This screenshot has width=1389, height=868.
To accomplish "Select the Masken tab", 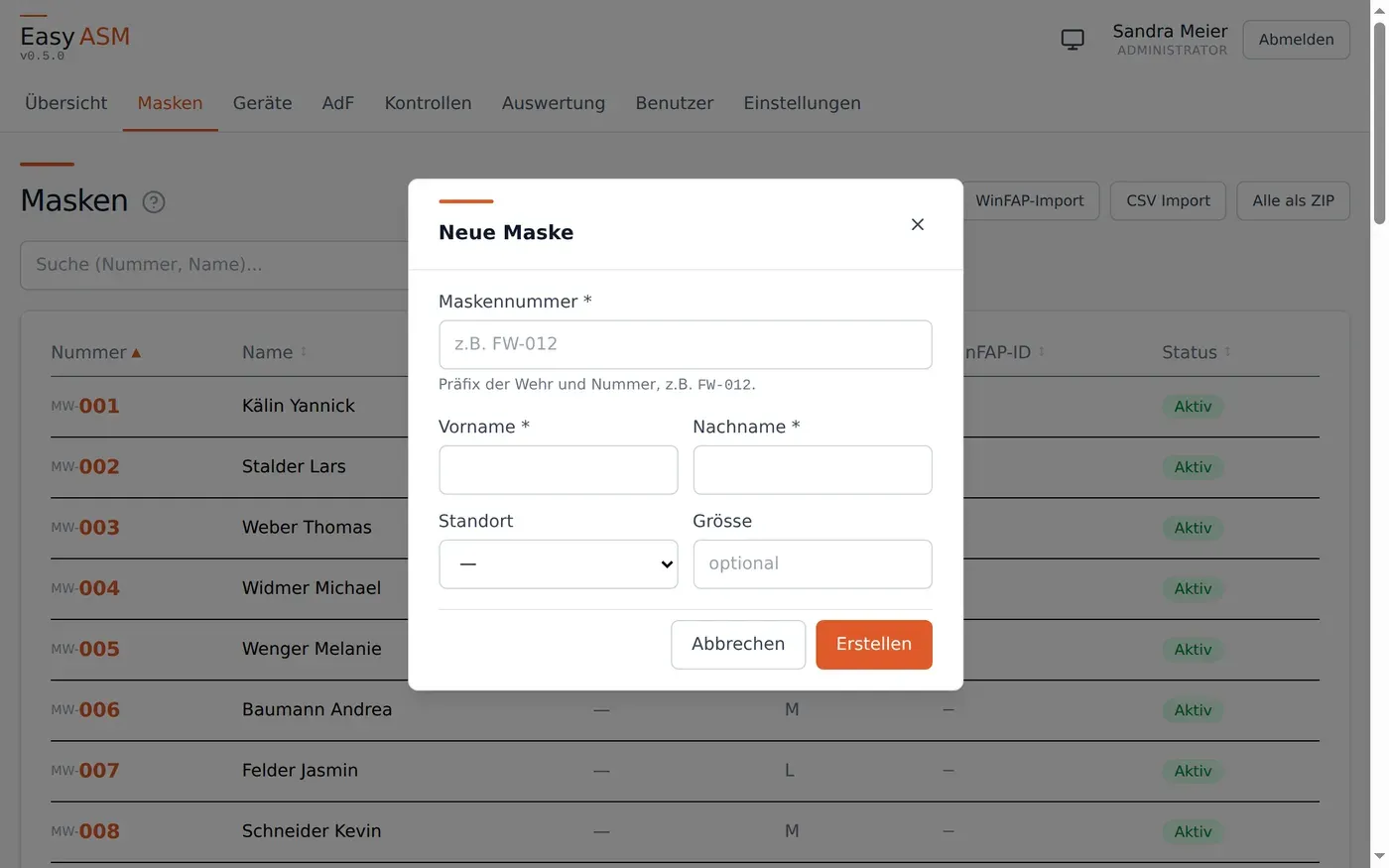I will click(x=171, y=103).
